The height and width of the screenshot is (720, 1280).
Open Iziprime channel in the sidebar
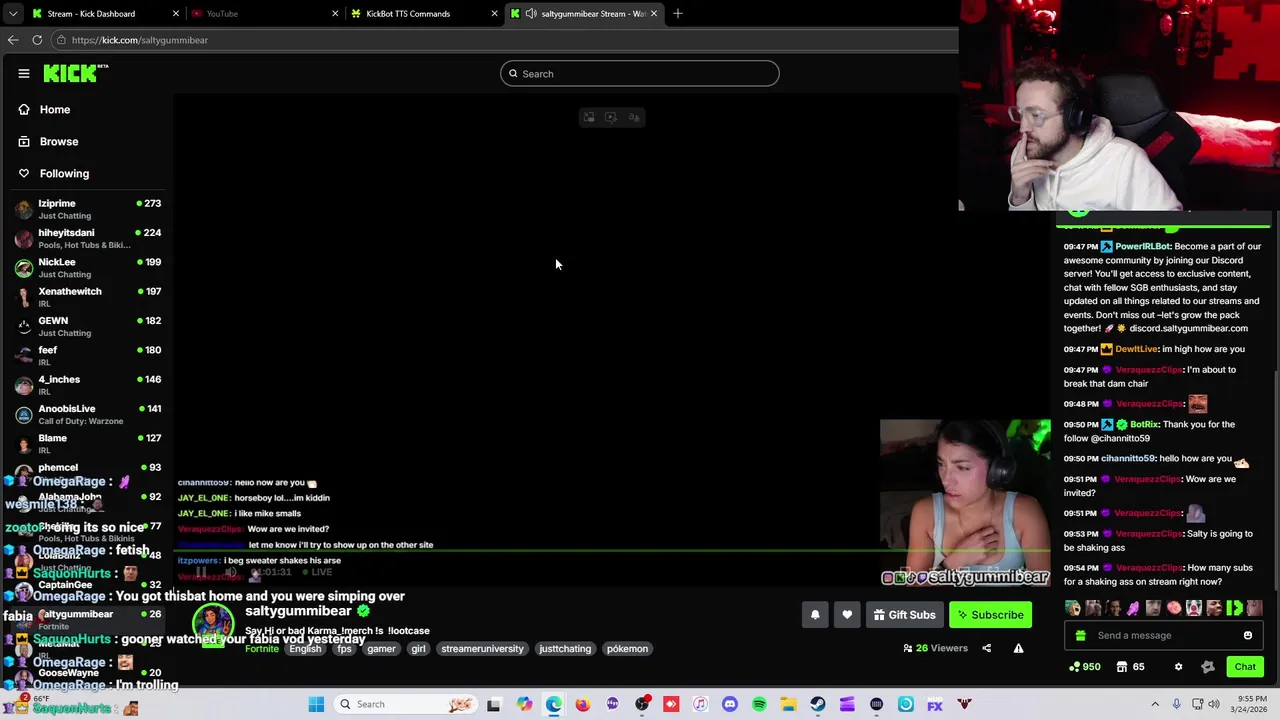(x=88, y=209)
